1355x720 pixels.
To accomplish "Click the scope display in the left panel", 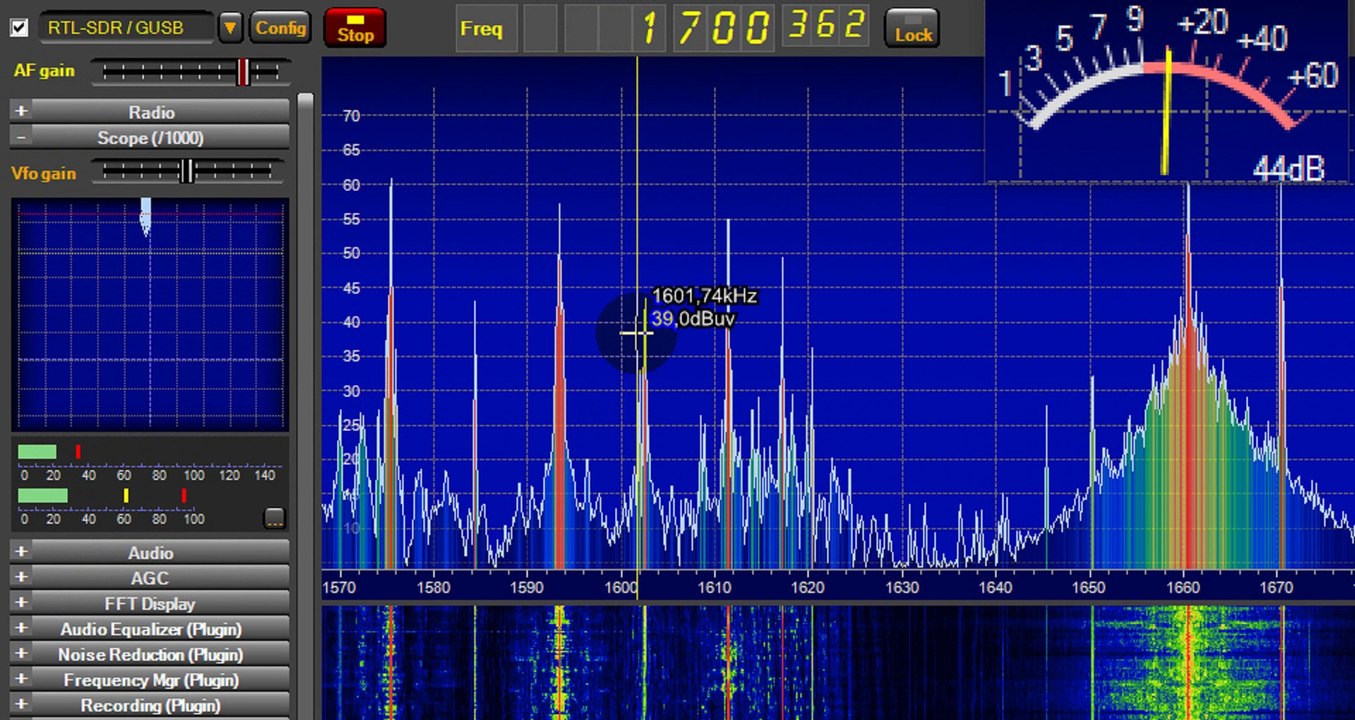I will point(150,314).
